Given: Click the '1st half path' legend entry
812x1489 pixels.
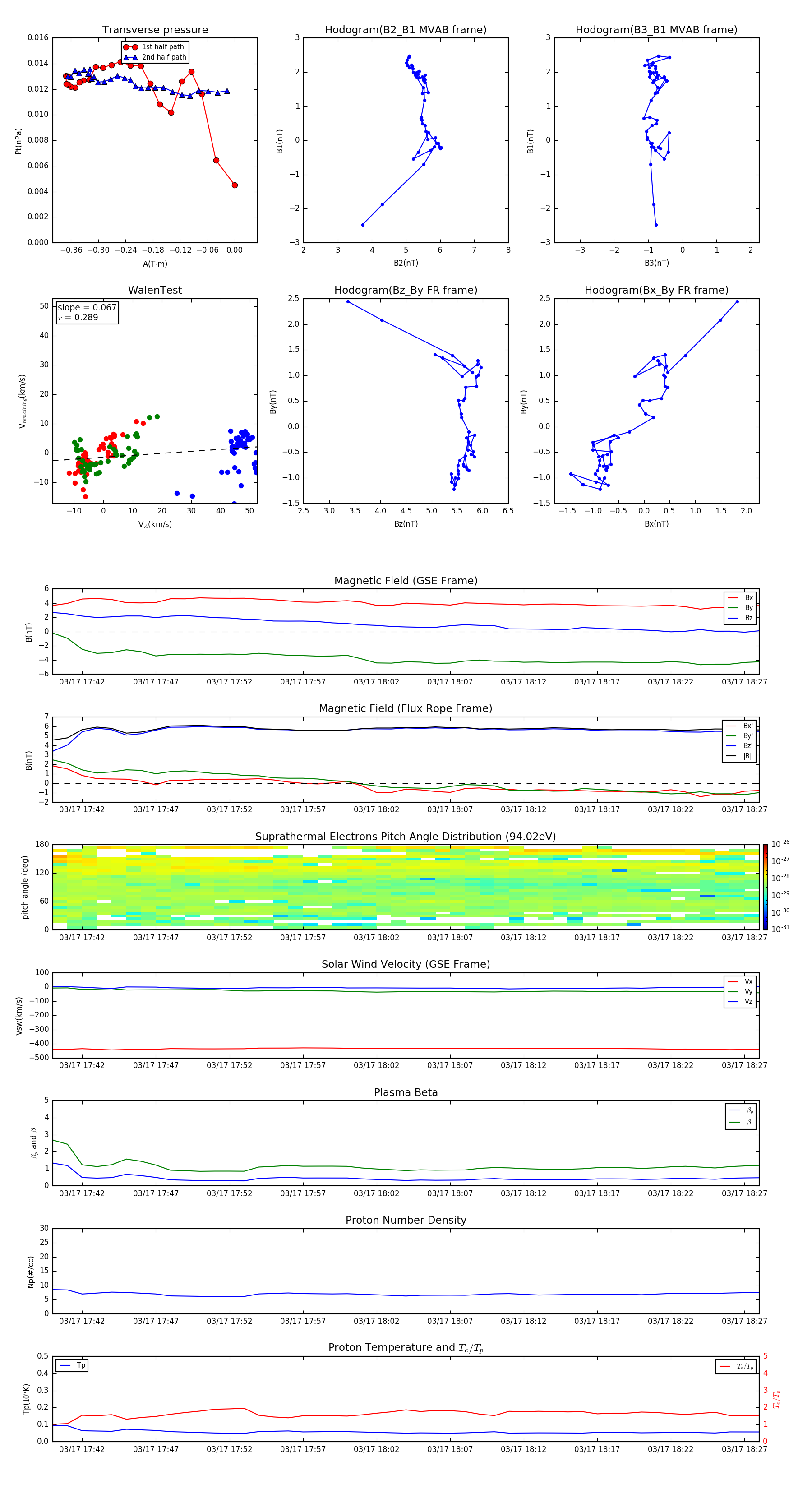Looking at the screenshot, I should point(154,47).
